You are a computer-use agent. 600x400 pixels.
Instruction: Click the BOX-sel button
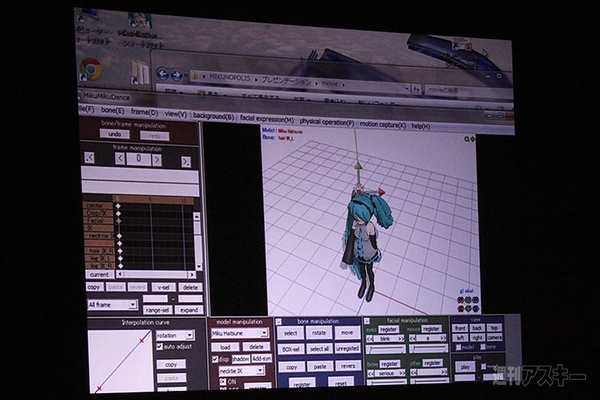(291, 349)
